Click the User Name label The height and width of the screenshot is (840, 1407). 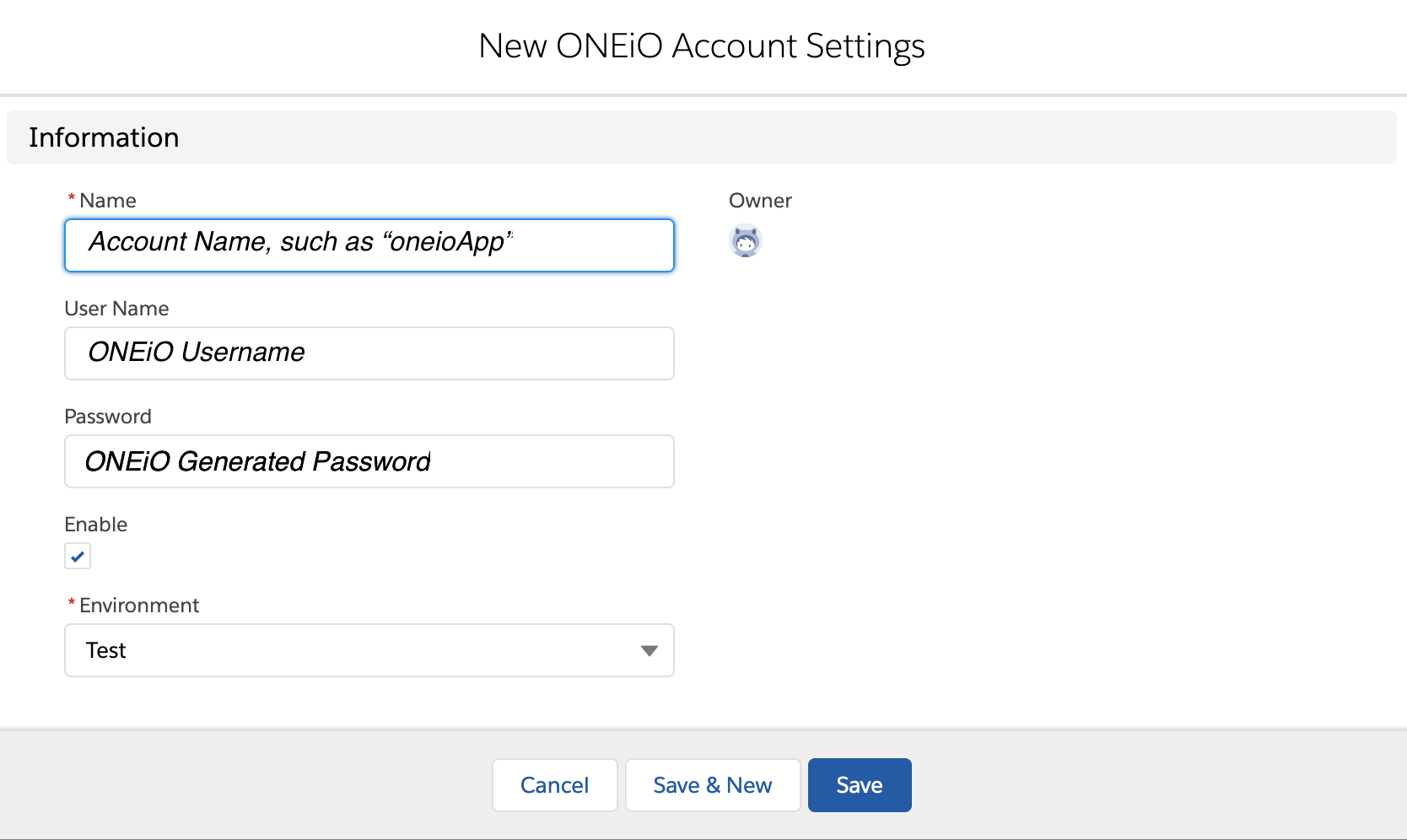(117, 309)
